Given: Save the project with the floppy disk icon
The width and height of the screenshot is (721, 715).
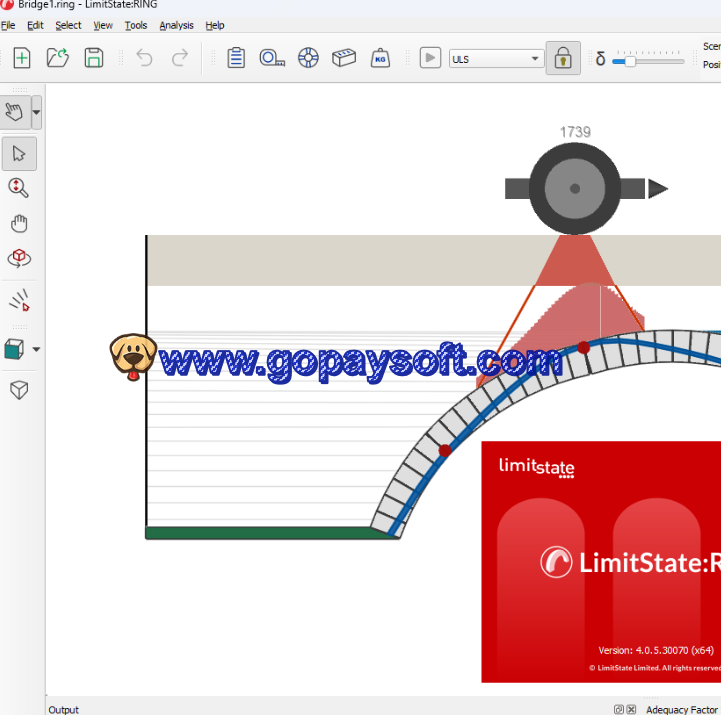Looking at the screenshot, I should tap(93, 58).
